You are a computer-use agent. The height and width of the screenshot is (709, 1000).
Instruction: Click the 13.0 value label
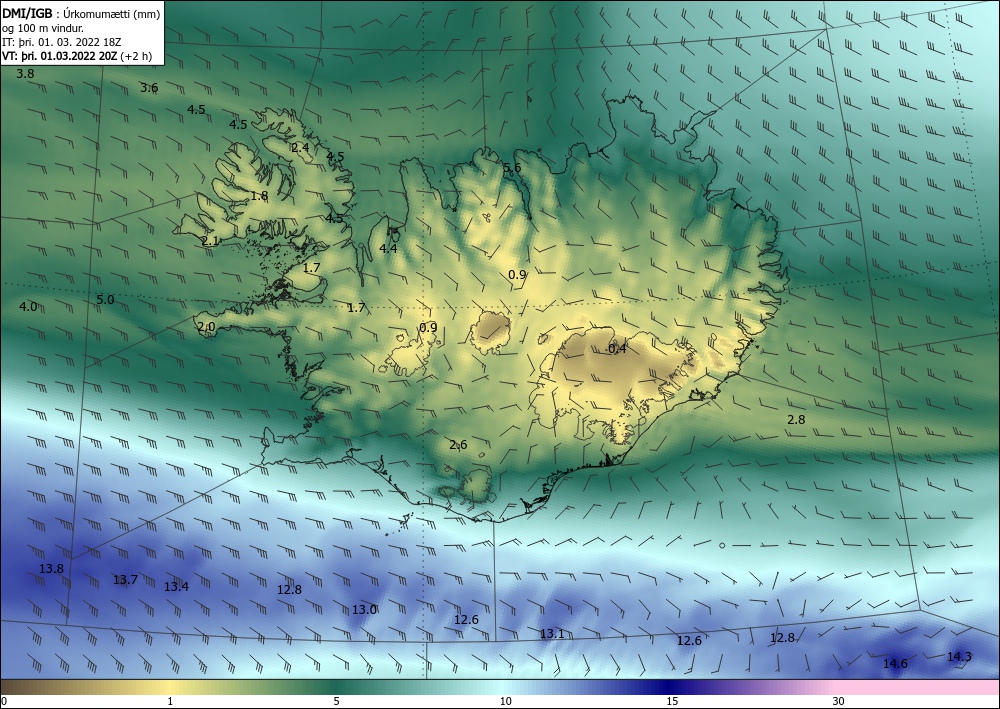[x=364, y=610]
